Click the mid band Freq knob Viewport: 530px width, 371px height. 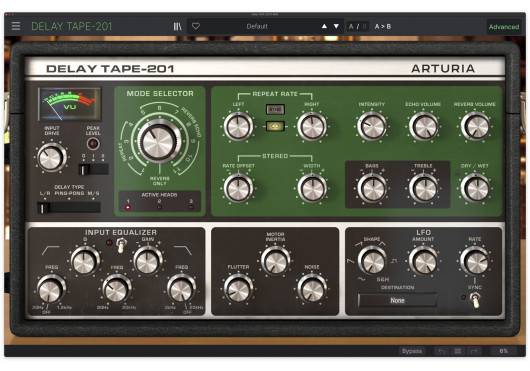pos(116,289)
